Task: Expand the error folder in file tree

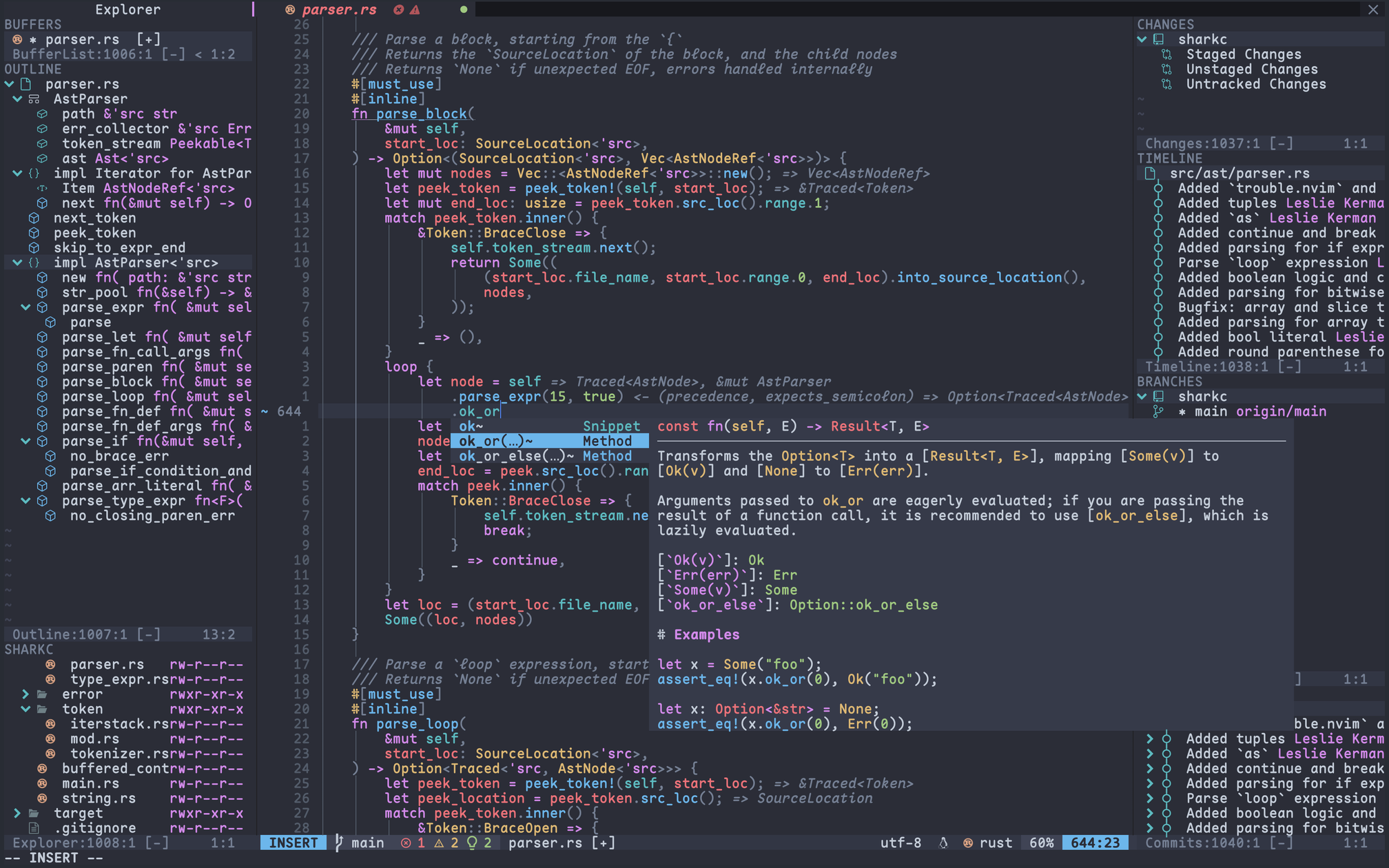Action: [25, 694]
